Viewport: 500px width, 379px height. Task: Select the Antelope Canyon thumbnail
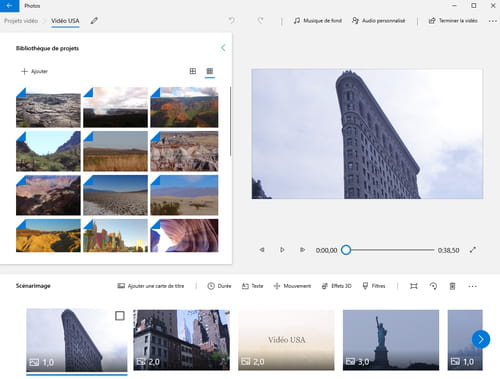[184, 235]
